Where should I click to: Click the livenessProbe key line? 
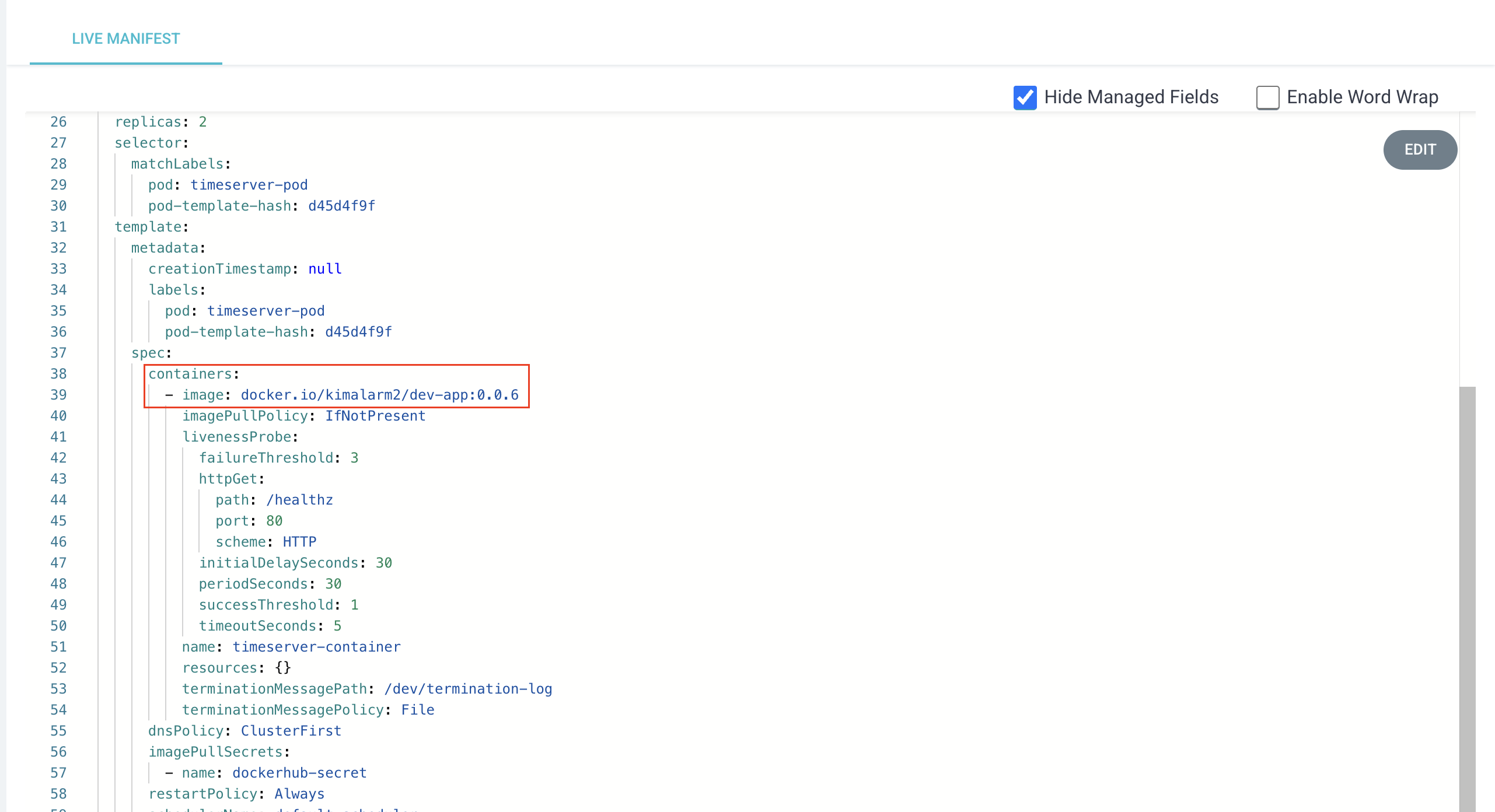pos(240,437)
